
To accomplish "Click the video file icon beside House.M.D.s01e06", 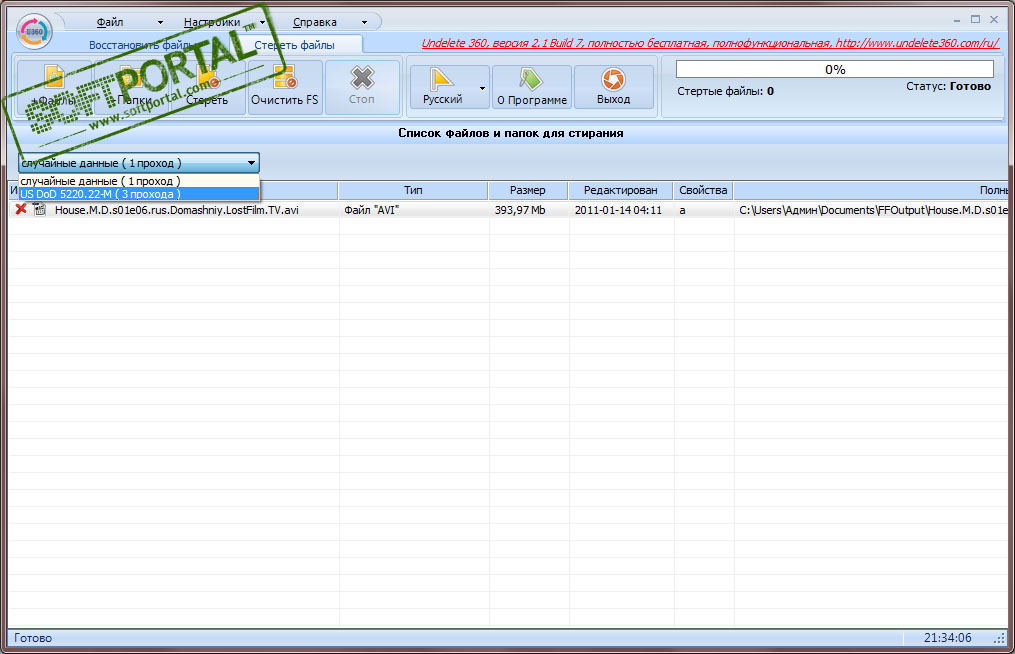I will (x=39, y=209).
